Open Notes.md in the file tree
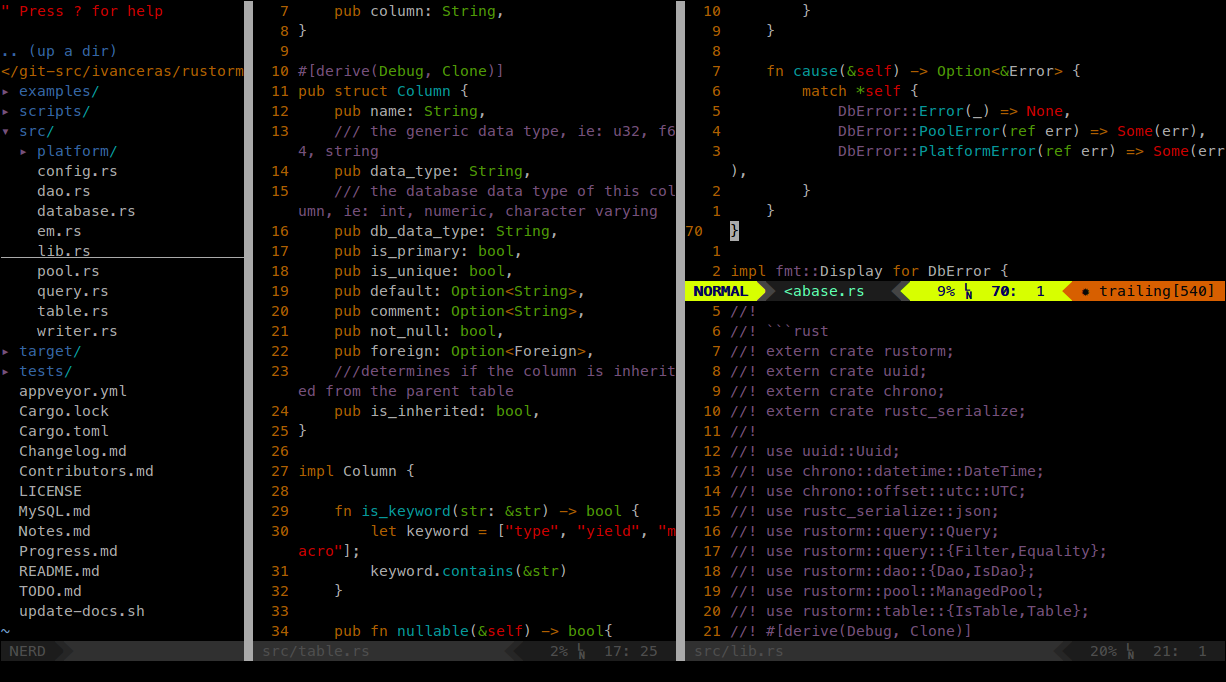Image resolution: width=1226 pixels, height=682 pixels. 55,531
